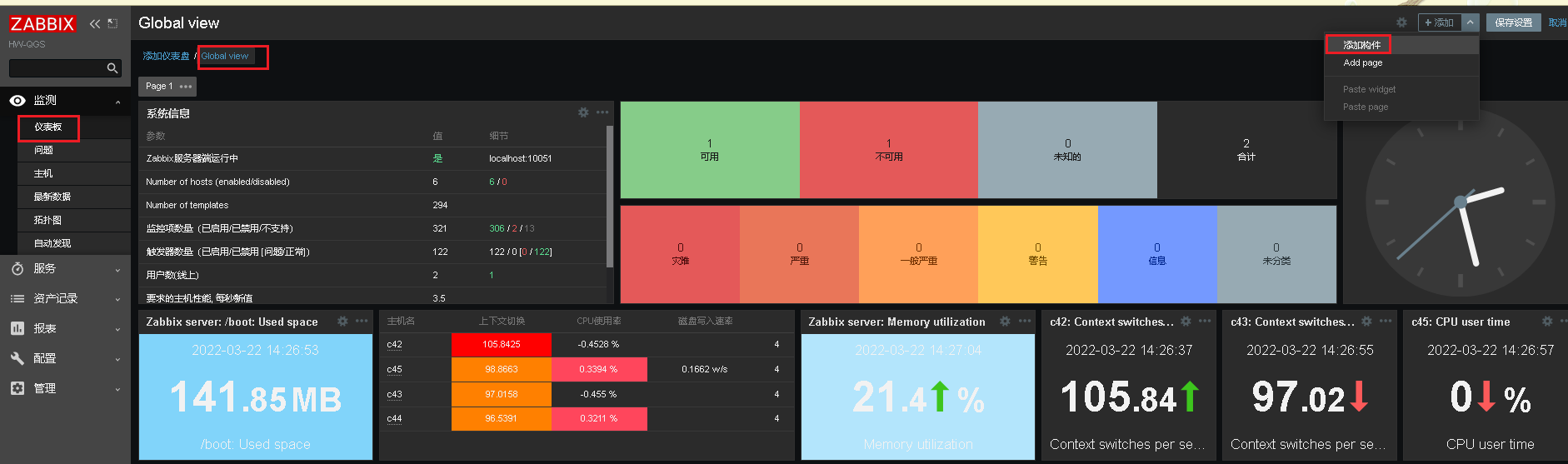Screen dimensions: 1568x464
Task: Open c43 Context switches three-dots menu
Action: (1386, 321)
